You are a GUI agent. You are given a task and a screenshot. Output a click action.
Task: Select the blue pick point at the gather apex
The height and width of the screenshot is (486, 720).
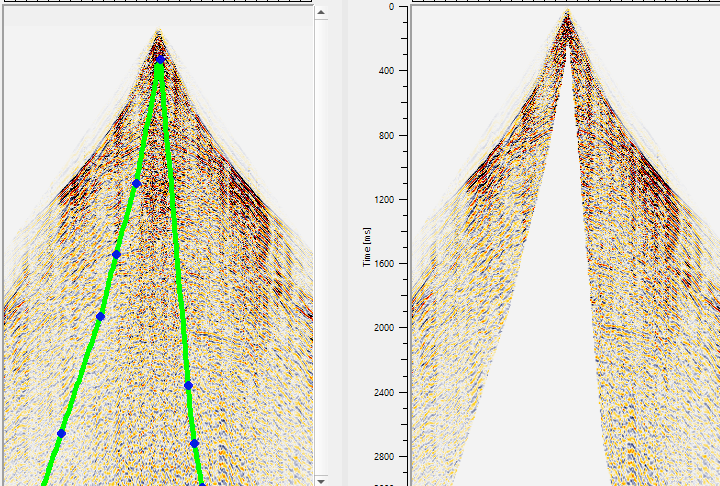[160, 60]
